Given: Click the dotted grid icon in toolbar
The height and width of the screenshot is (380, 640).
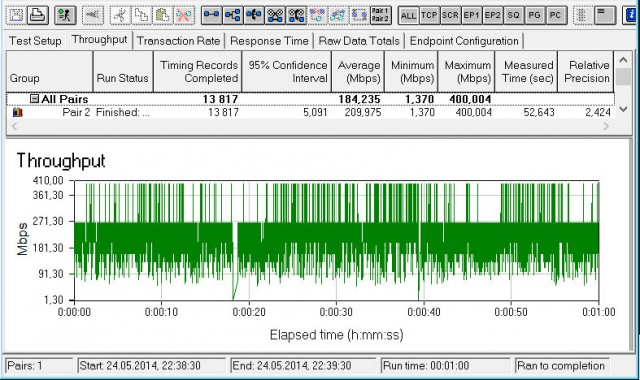Looking at the screenshot, I should [x=583, y=16].
